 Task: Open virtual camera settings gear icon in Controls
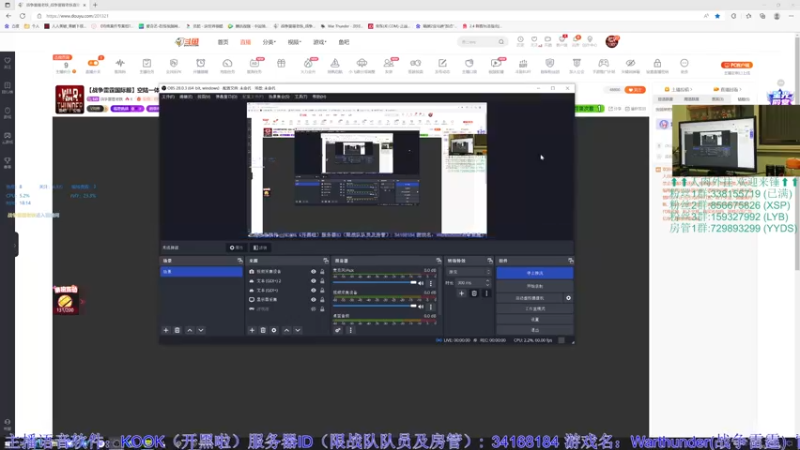568,298
